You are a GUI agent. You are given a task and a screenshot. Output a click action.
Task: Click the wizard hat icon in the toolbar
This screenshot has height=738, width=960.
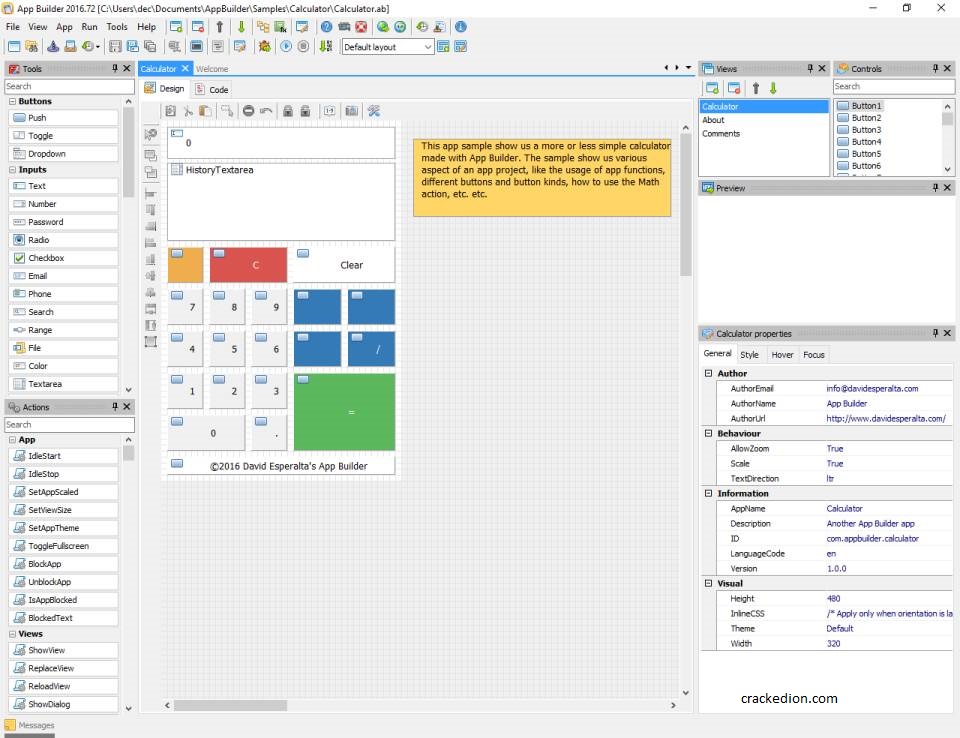[53, 47]
